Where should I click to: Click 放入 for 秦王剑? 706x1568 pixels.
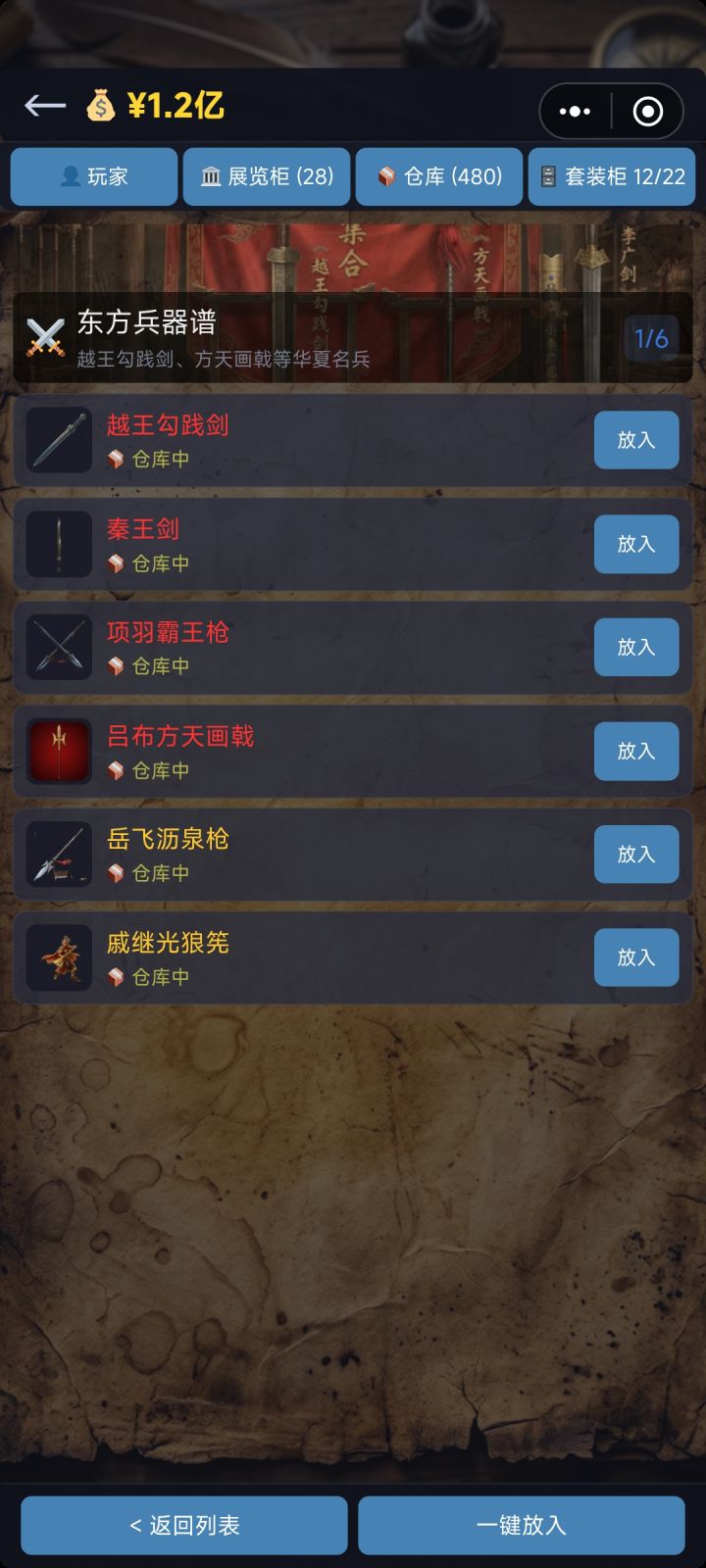click(636, 544)
